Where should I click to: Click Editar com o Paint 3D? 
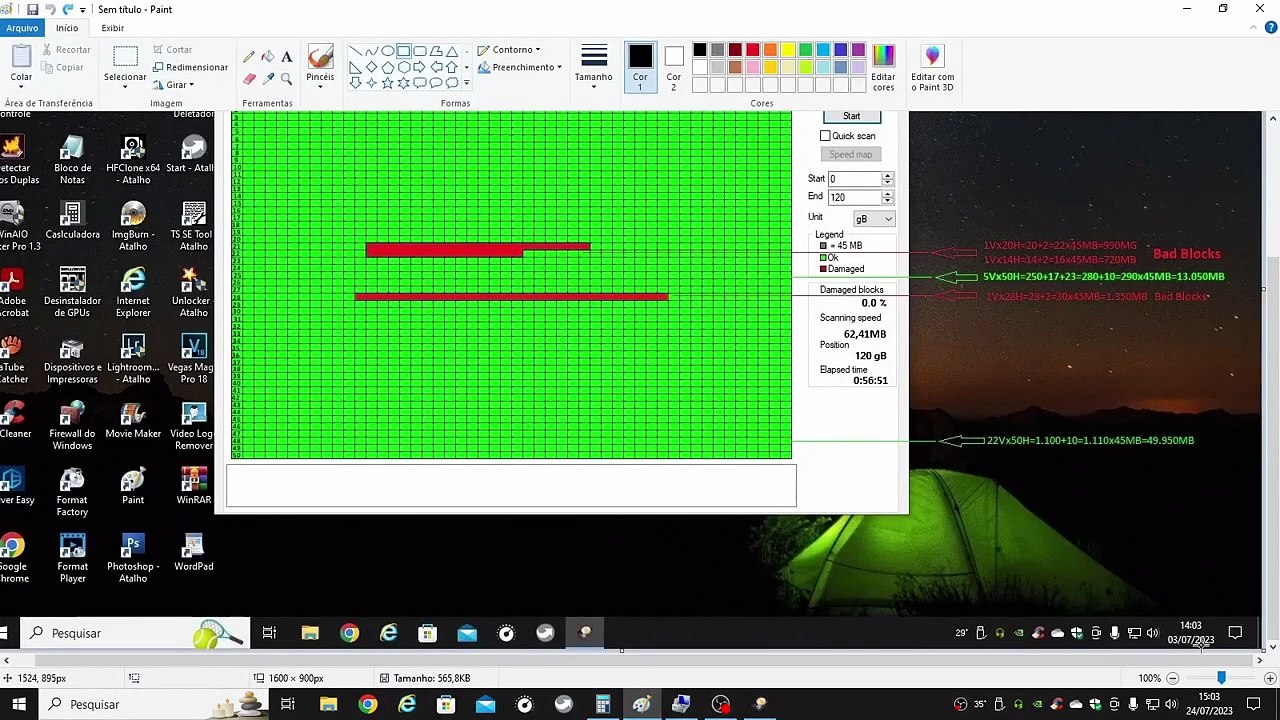[x=932, y=68]
